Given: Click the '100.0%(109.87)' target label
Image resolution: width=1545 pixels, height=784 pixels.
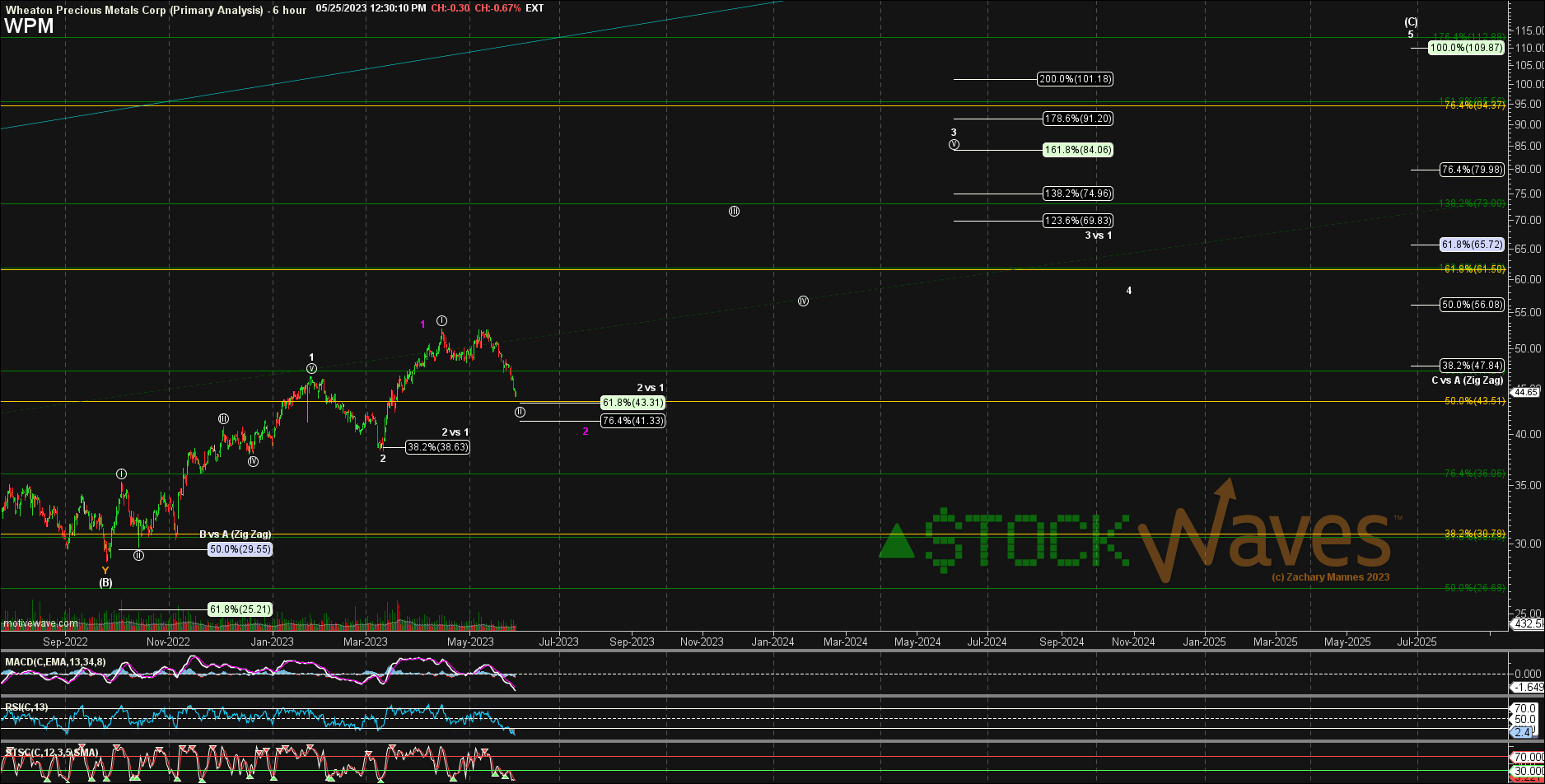Looking at the screenshot, I should (1466, 49).
